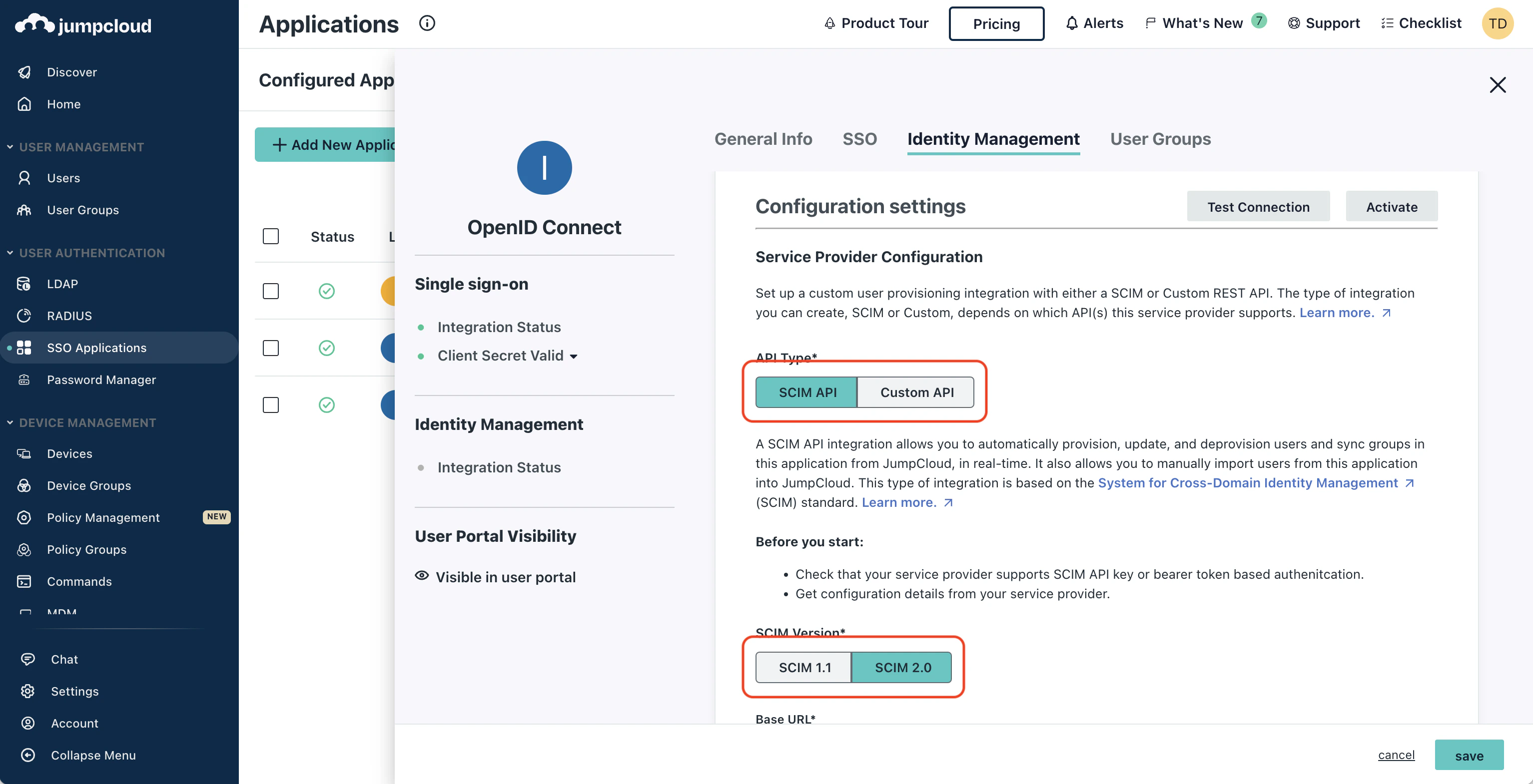Open Device Groups via its icon

24,486
